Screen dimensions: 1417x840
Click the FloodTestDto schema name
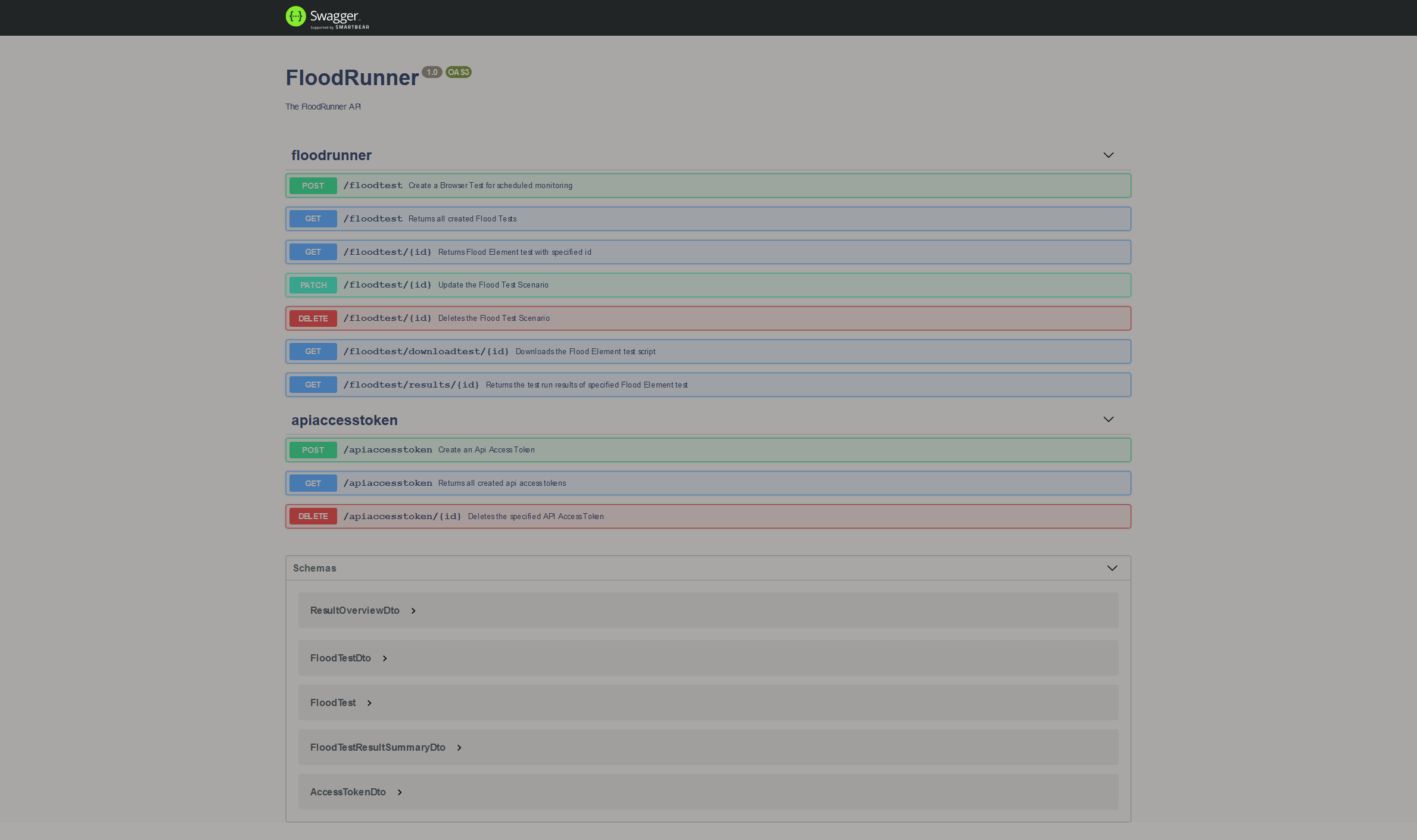point(341,658)
